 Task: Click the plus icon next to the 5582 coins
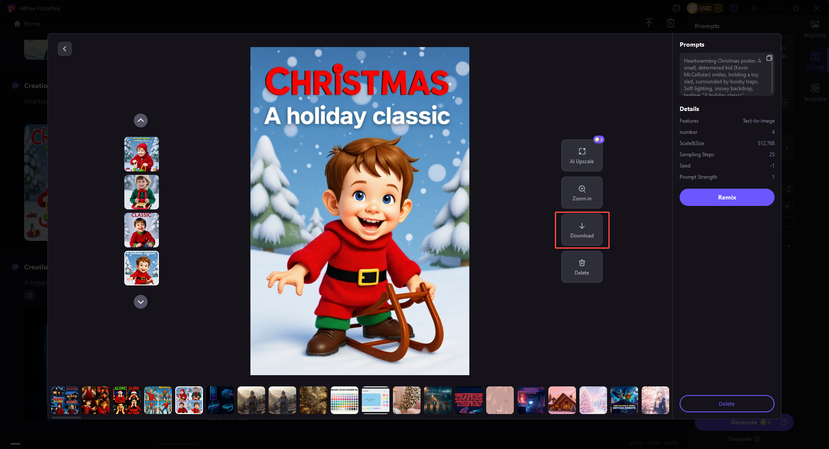(719, 8)
